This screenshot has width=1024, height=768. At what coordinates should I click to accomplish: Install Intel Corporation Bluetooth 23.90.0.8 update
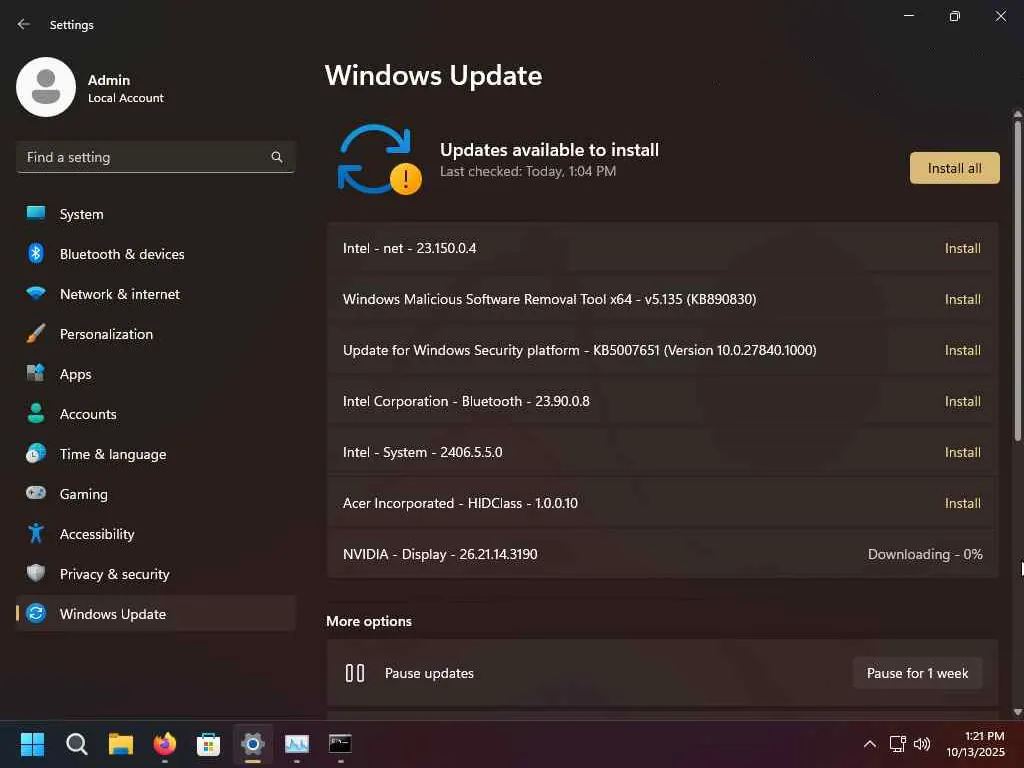[962, 401]
